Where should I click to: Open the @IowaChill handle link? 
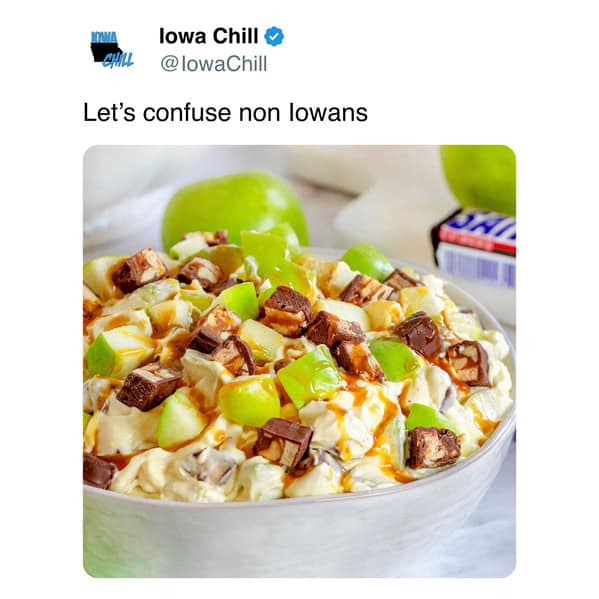(x=214, y=63)
